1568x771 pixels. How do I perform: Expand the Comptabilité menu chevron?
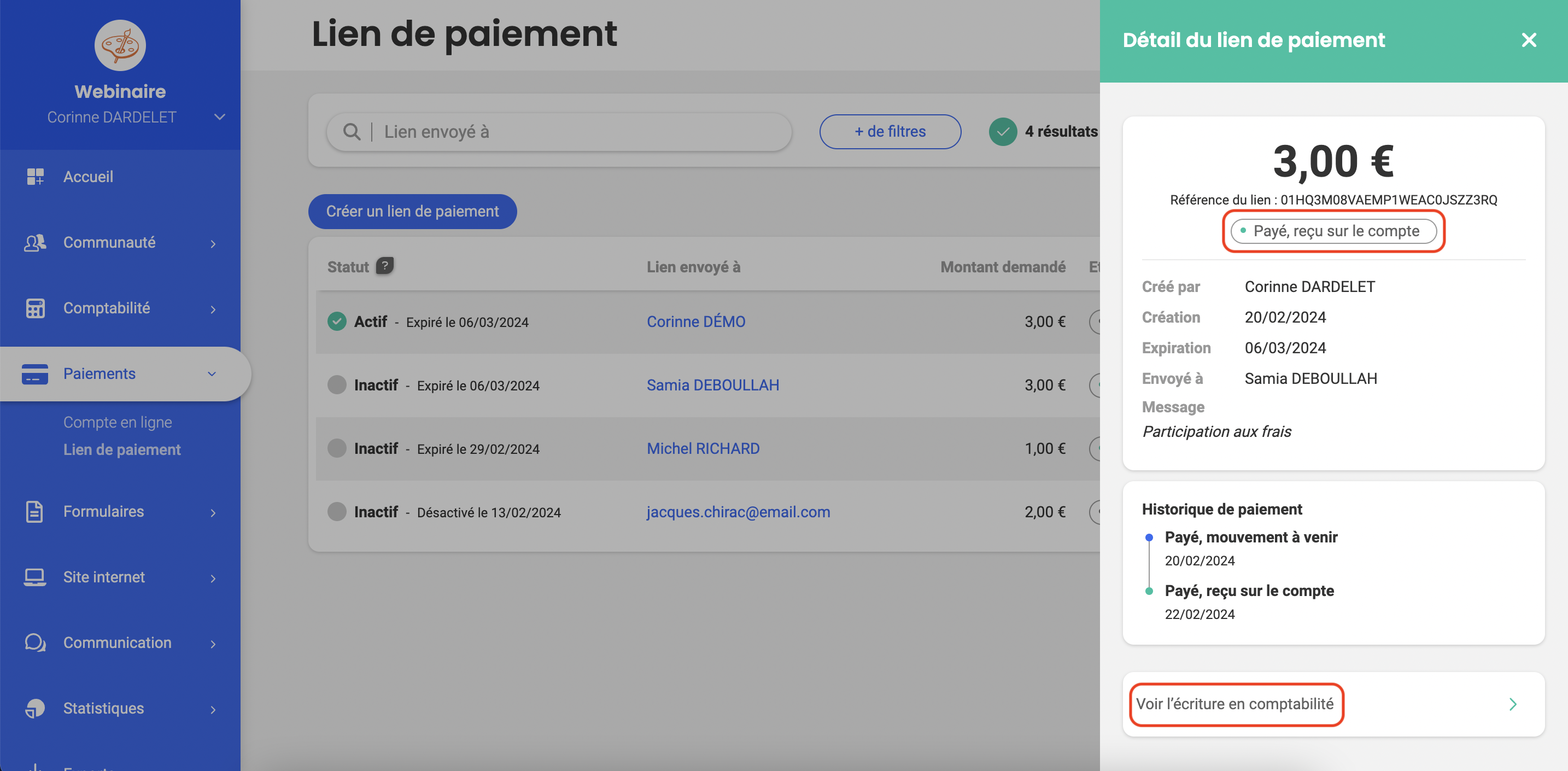tap(213, 309)
